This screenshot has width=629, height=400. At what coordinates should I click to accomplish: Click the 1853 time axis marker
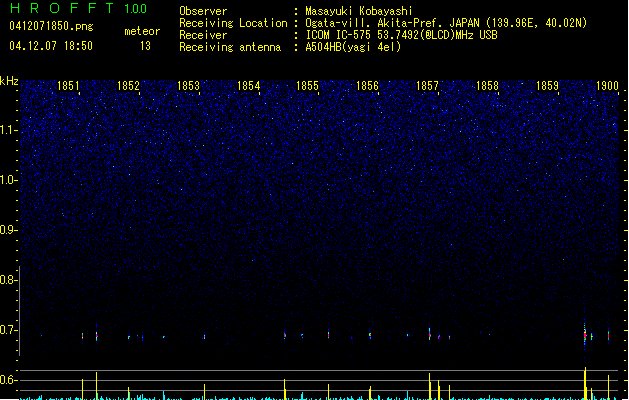click(188, 86)
